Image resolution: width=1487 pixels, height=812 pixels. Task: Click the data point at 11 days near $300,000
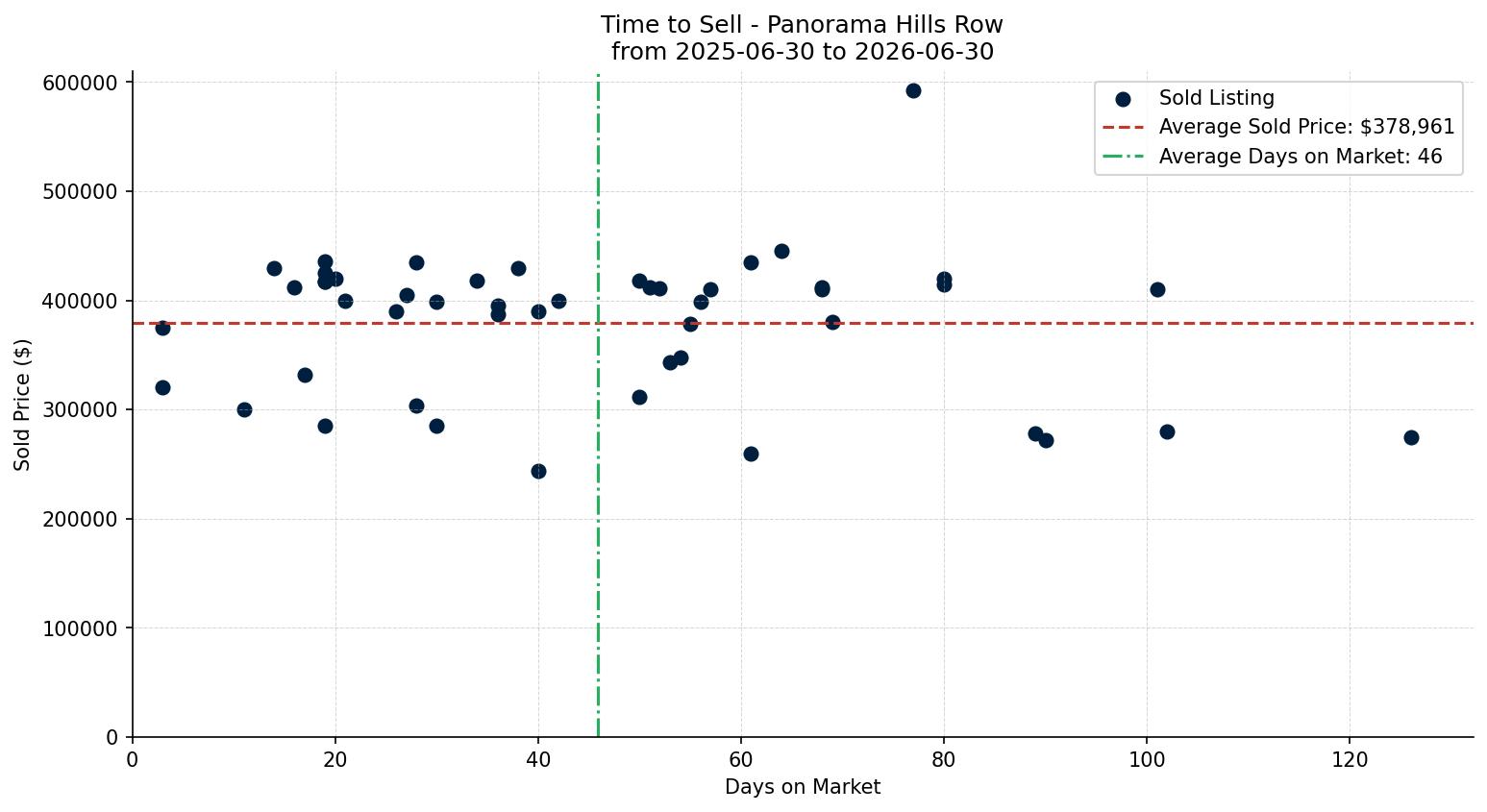tap(244, 409)
